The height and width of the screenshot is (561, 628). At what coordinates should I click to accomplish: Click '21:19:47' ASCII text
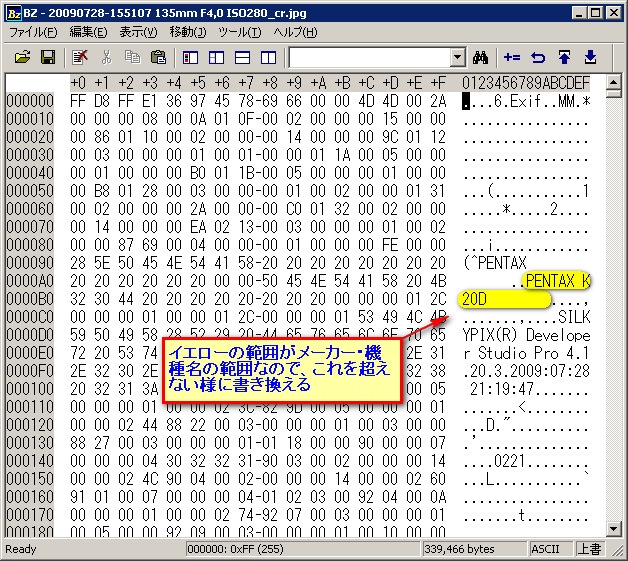(502, 389)
